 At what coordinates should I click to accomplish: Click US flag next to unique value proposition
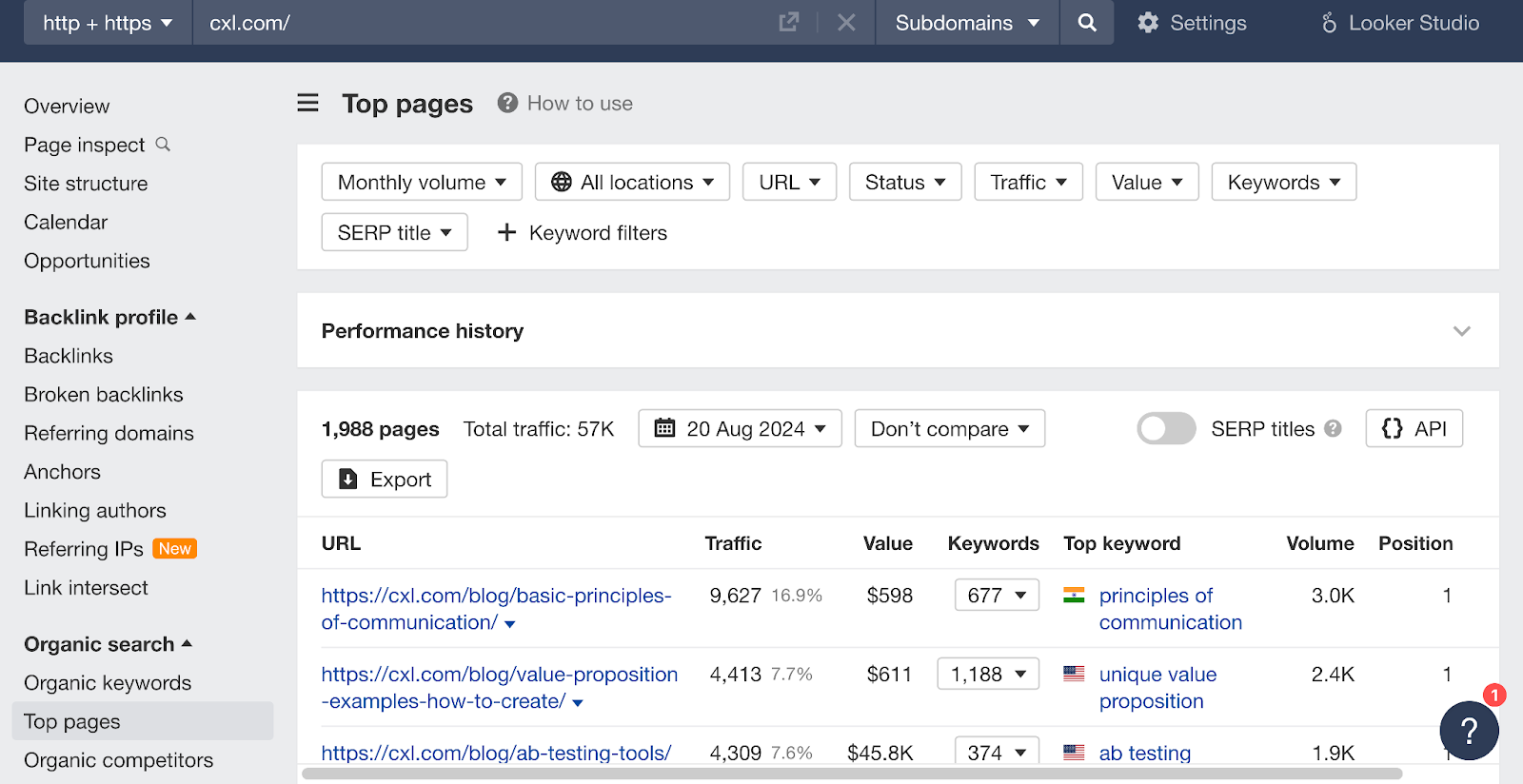click(x=1074, y=674)
